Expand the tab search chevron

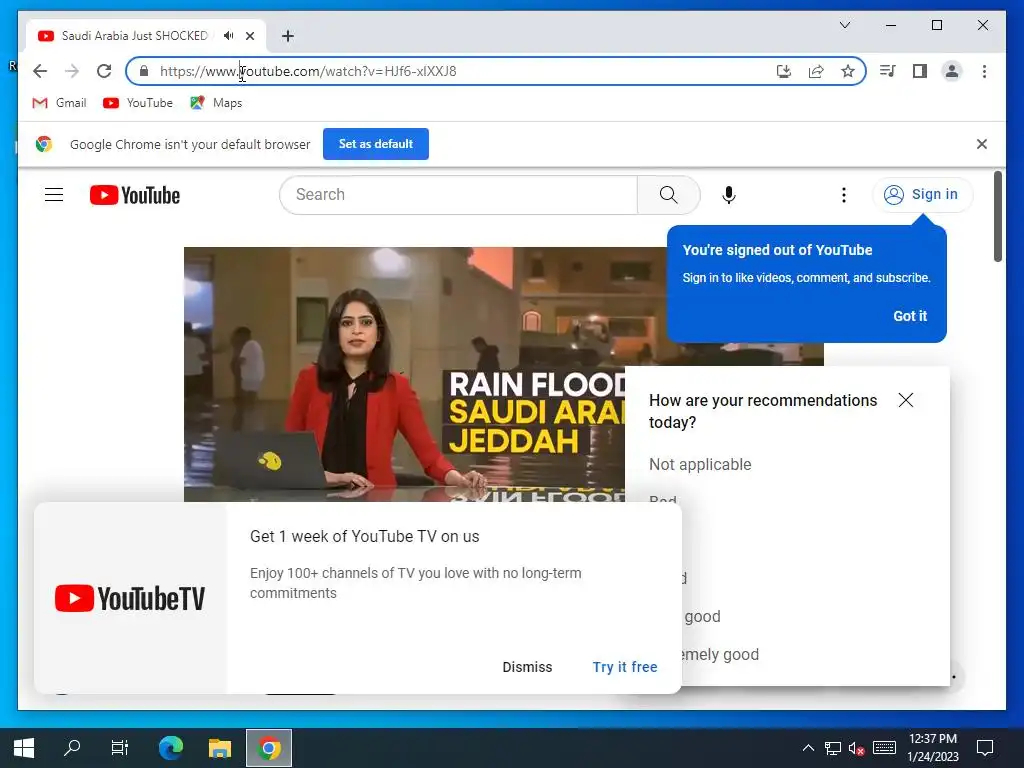(x=844, y=25)
